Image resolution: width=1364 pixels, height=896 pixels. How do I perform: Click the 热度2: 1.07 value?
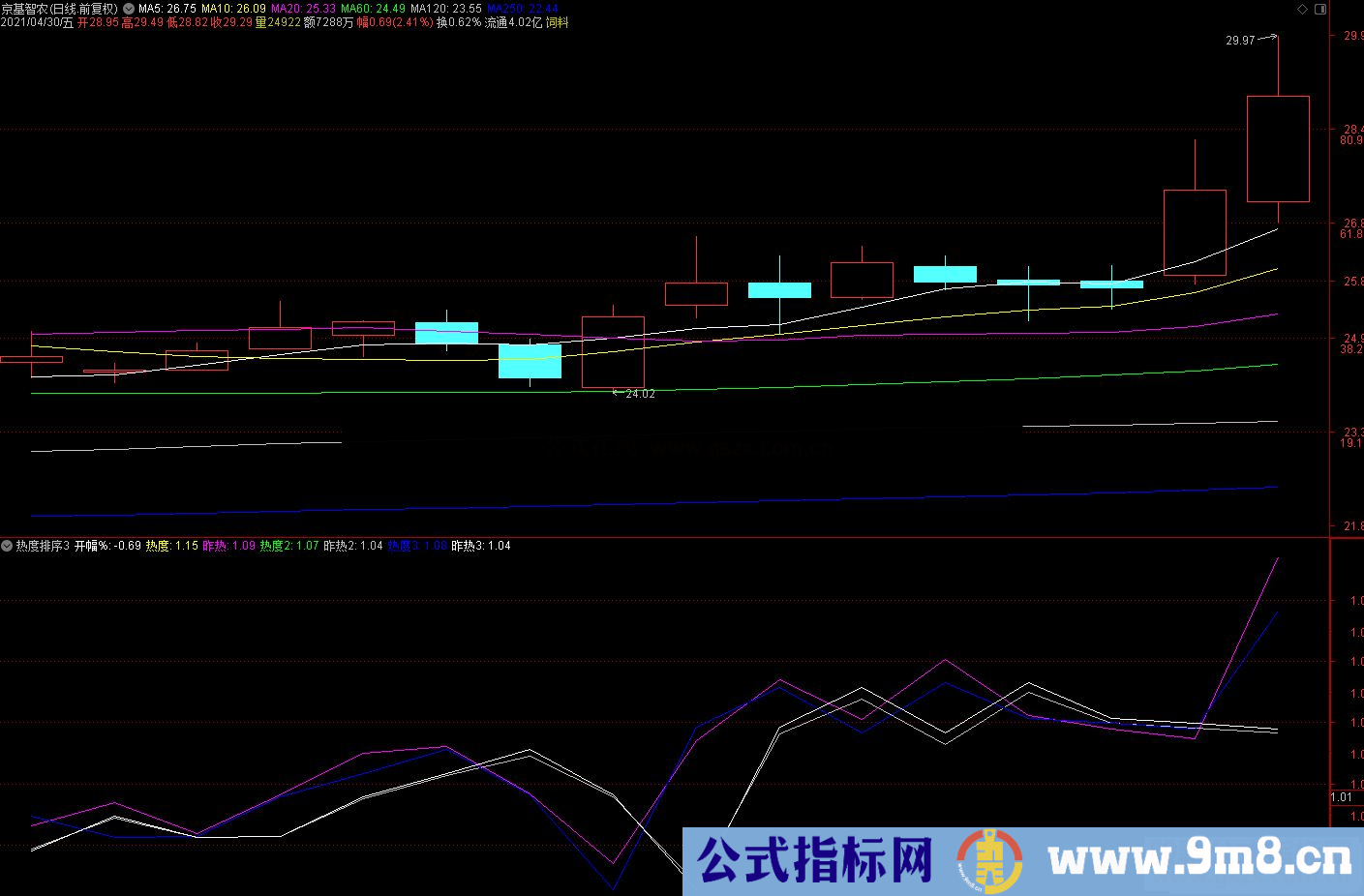pyautogui.click(x=289, y=546)
